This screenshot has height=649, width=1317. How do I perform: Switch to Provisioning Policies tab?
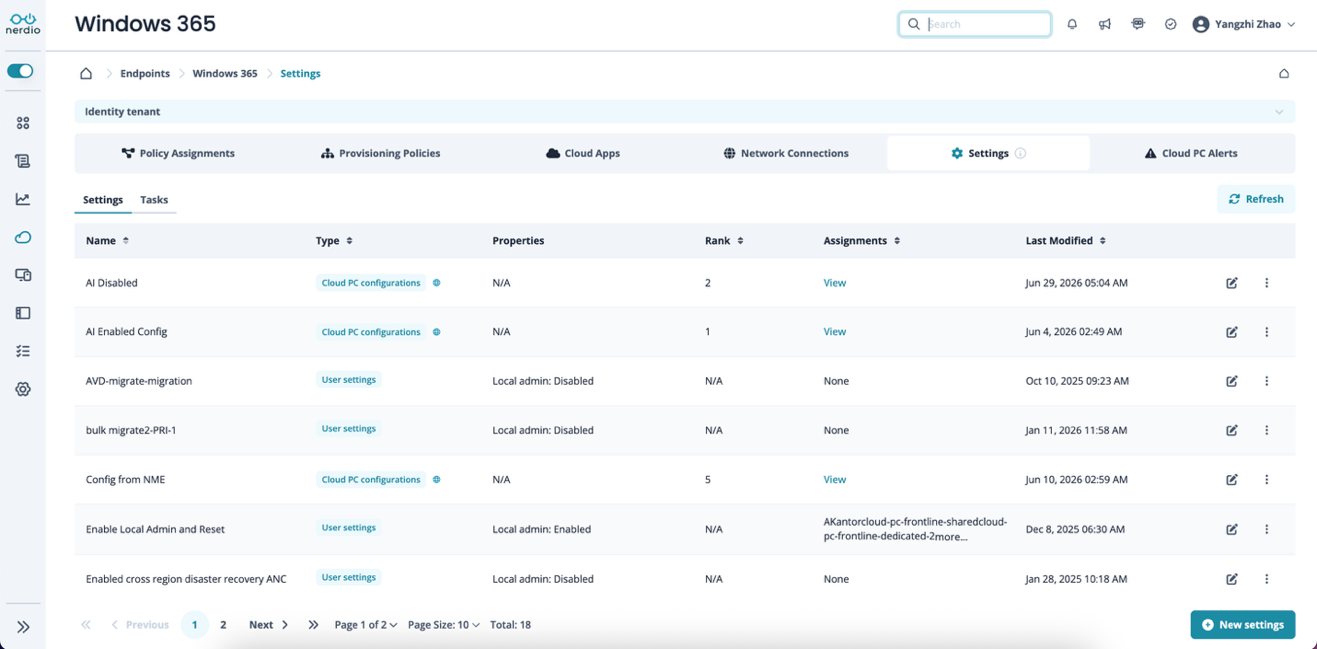380,153
